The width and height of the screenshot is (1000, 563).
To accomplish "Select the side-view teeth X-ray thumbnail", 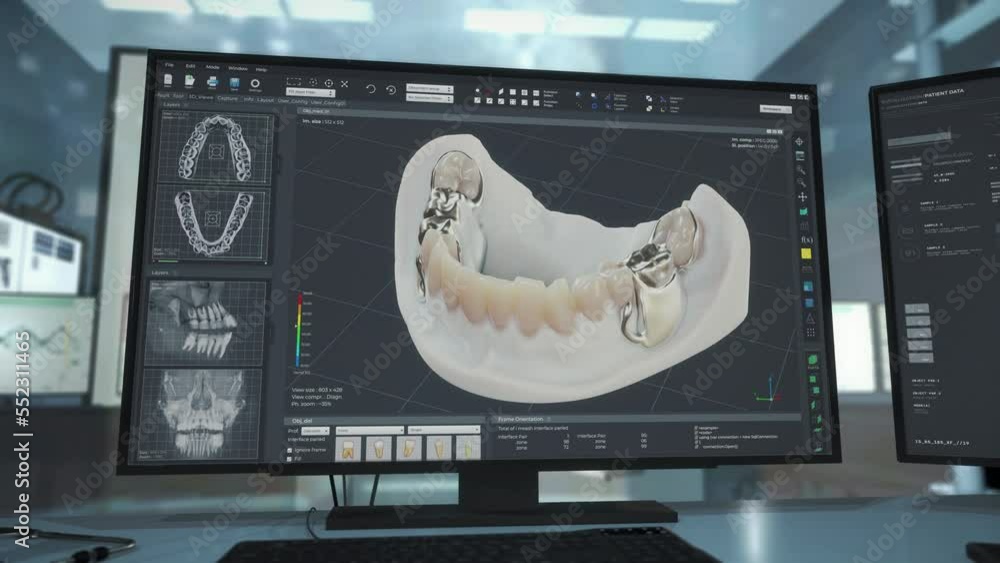I will tap(206, 324).
